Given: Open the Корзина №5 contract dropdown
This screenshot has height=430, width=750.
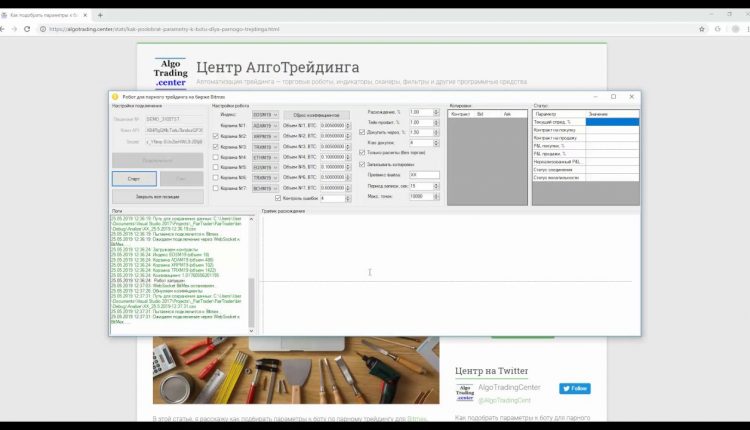Looking at the screenshot, I should click(x=265, y=167).
